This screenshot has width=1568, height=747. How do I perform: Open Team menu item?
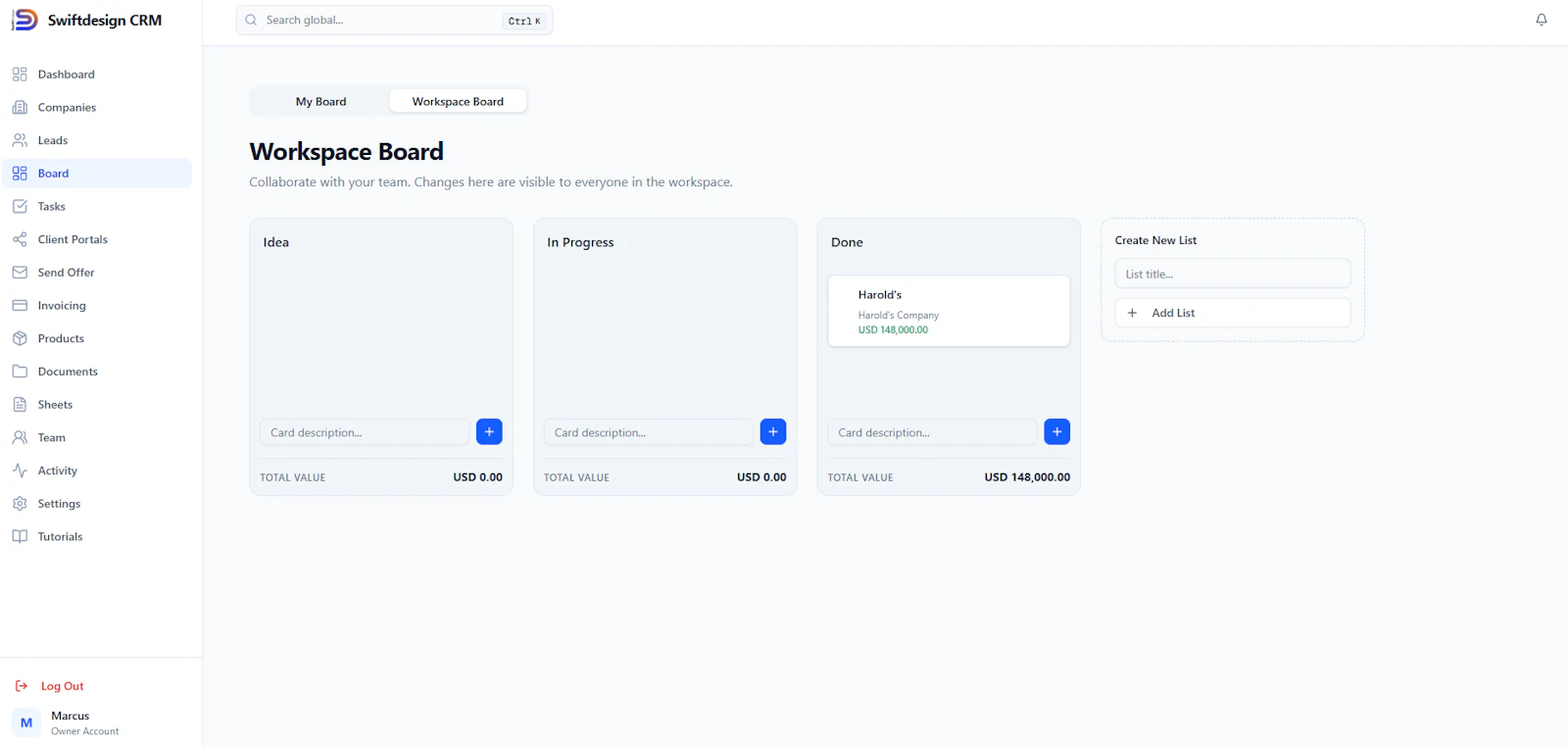[x=98, y=437]
